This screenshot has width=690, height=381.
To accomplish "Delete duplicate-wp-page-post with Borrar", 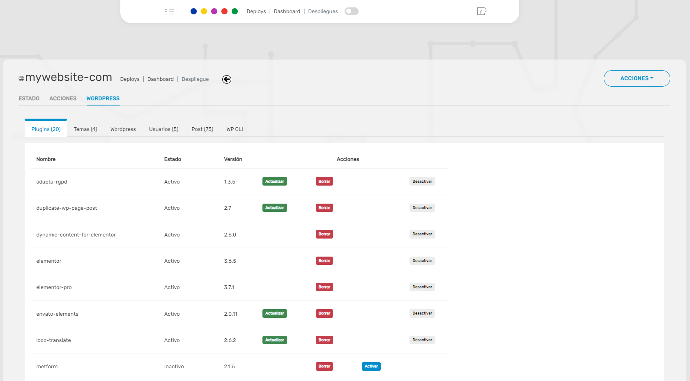I will click(324, 208).
